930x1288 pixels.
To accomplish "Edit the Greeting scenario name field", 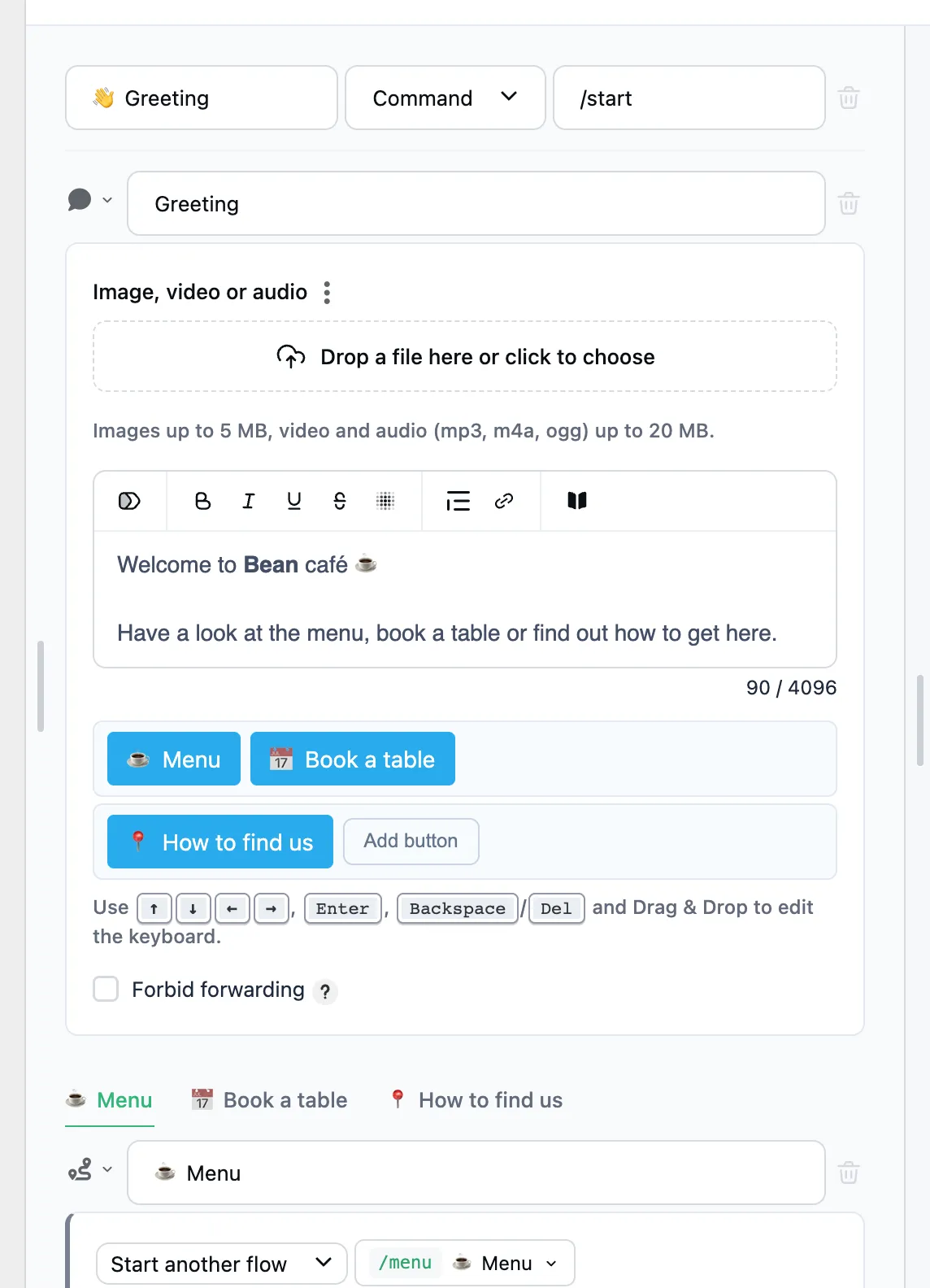I will (x=202, y=98).
